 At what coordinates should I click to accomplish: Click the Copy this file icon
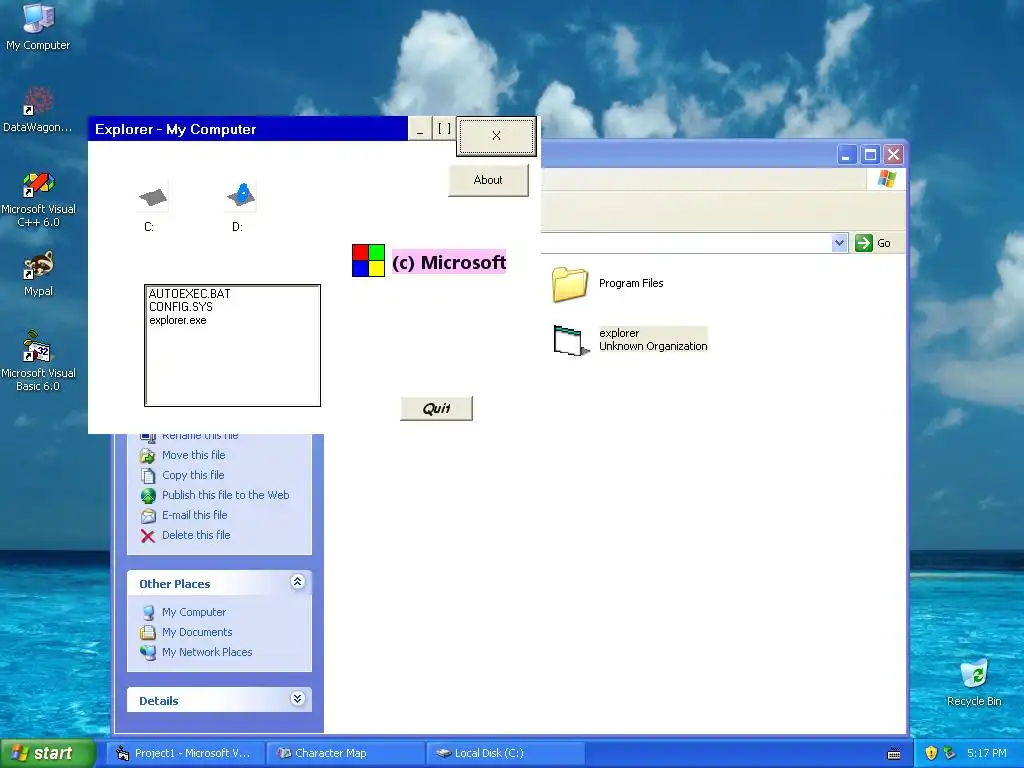tap(148, 475)
